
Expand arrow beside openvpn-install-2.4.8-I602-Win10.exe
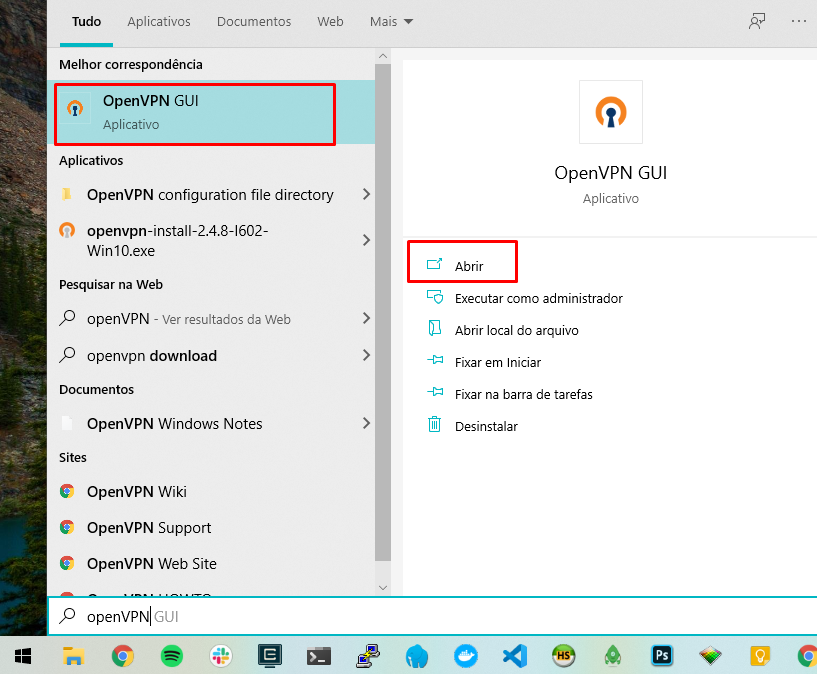coord(366,240)
